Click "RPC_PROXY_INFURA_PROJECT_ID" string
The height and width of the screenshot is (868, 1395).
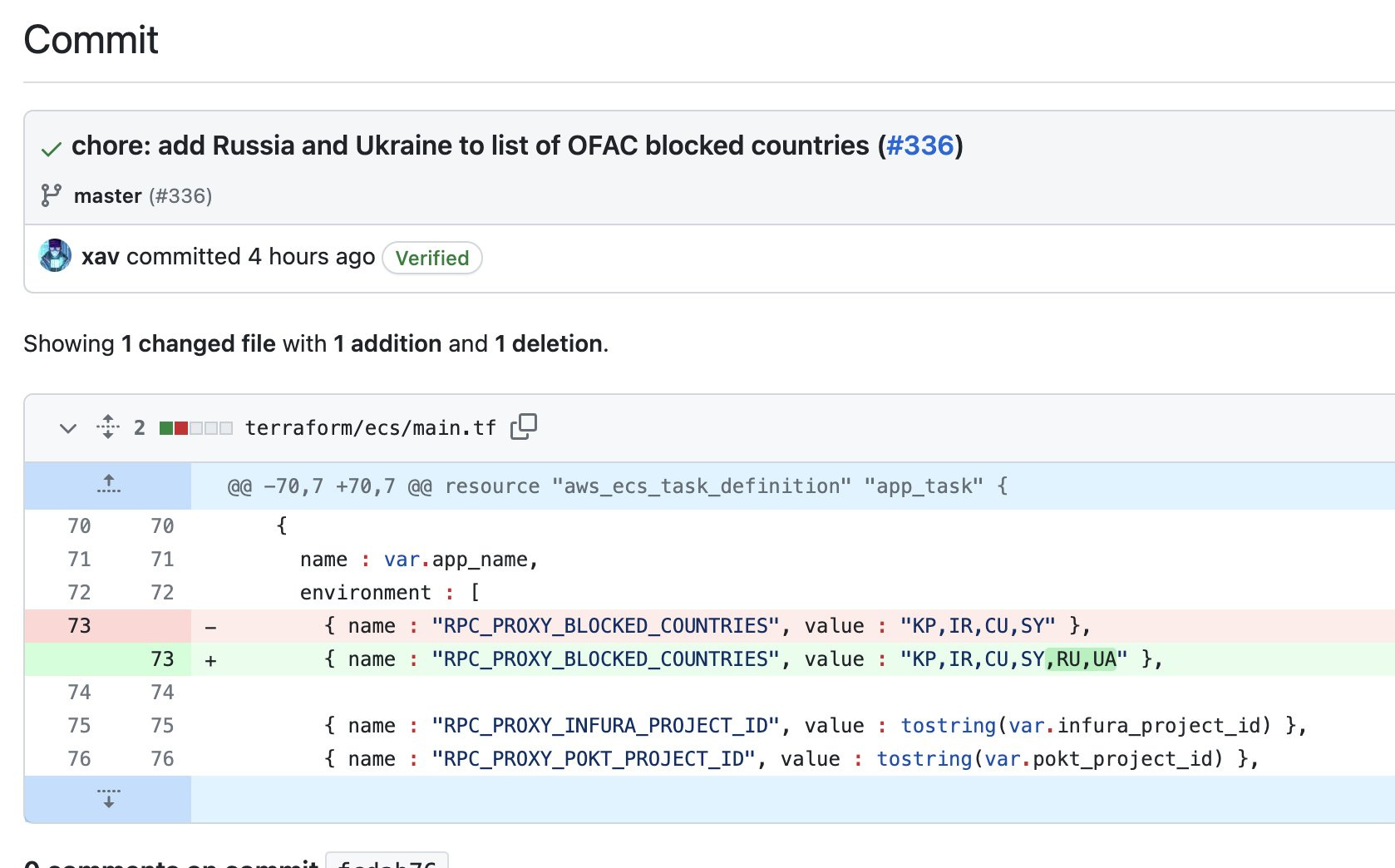pyautogui.click(x=605, y=726)
